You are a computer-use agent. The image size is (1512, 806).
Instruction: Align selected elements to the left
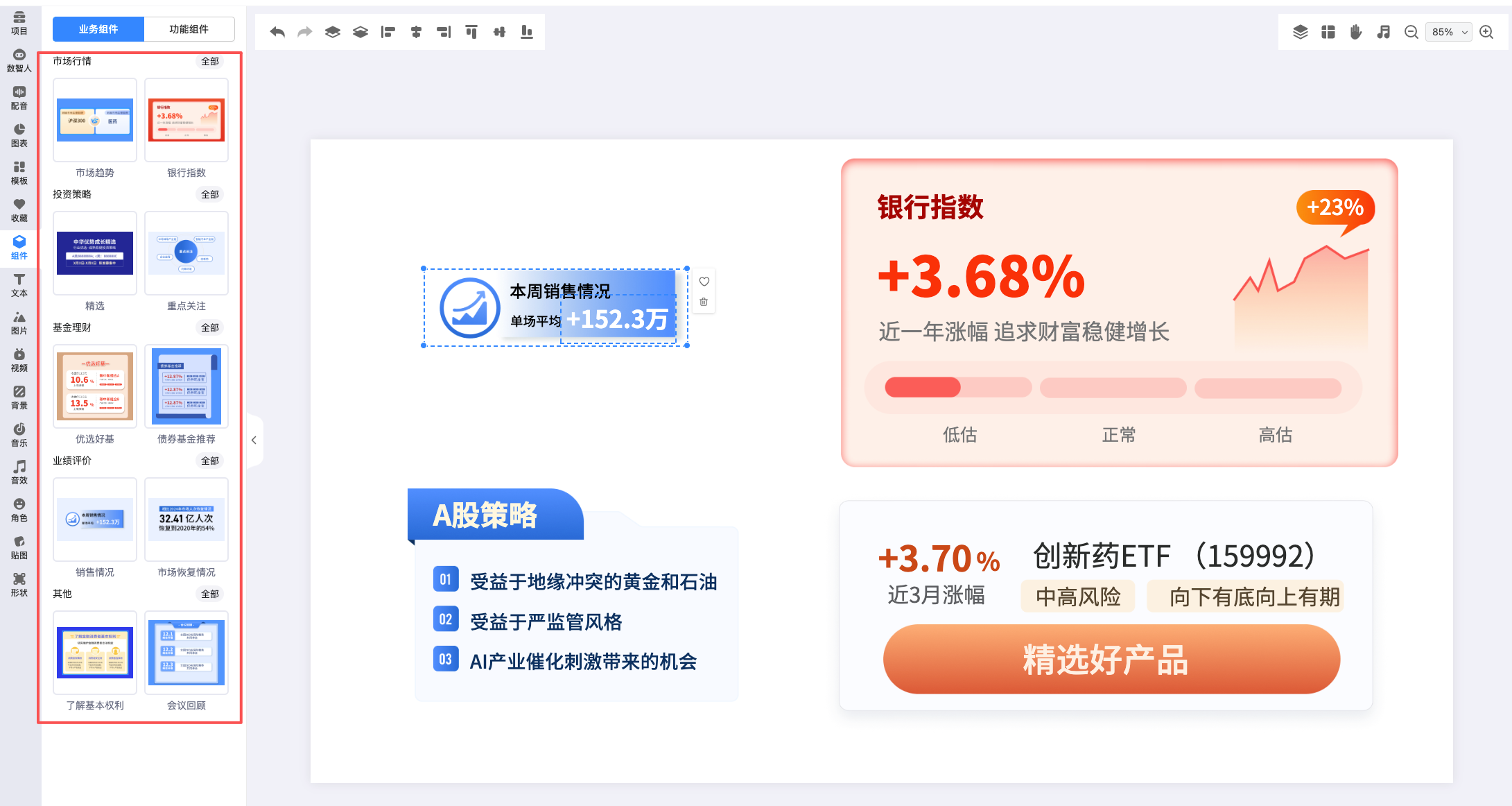(x=388, y=32)
